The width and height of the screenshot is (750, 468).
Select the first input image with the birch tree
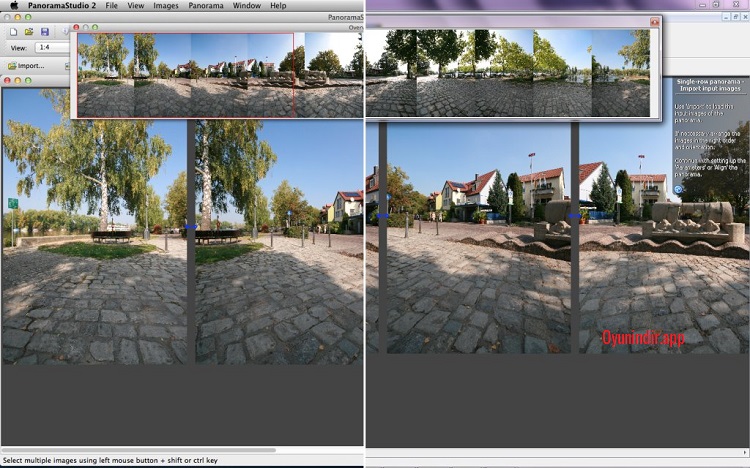94,227
